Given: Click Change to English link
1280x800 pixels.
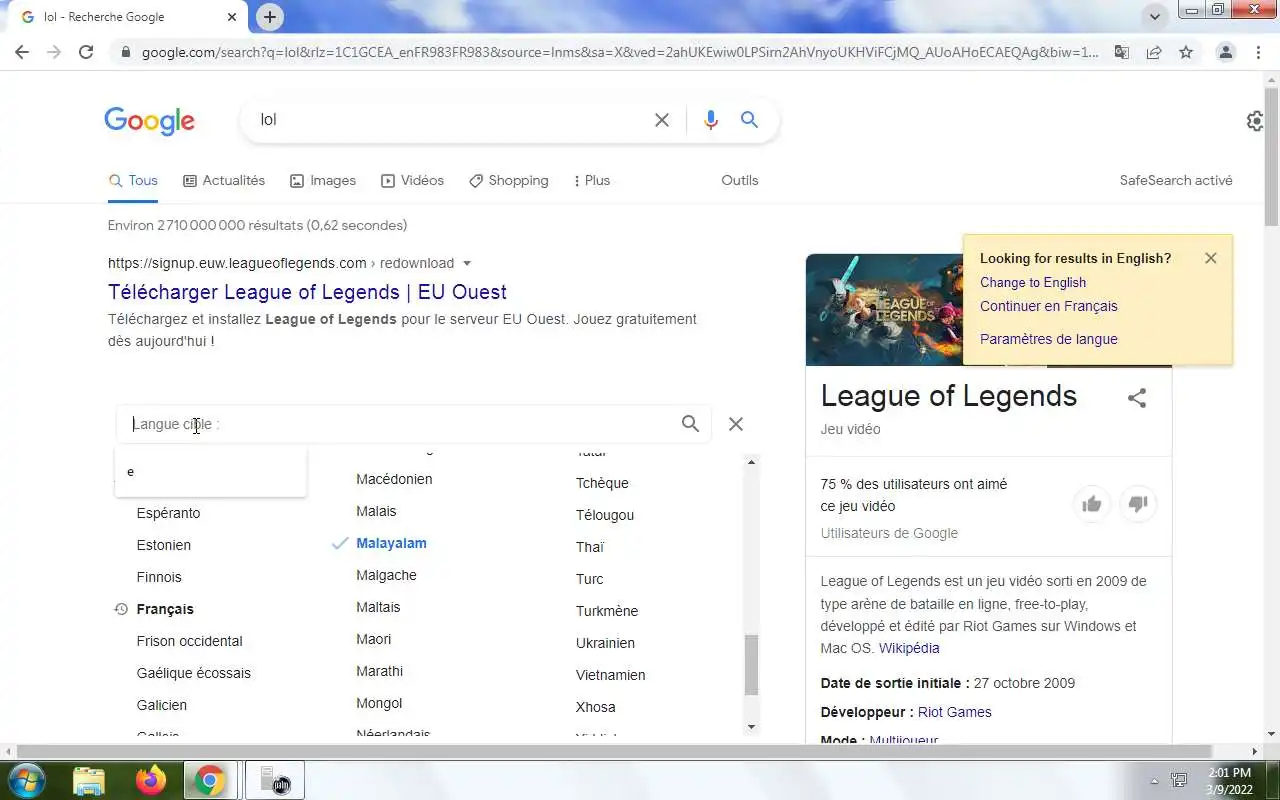Looking at the screenshot, I should pos(1033,283).
